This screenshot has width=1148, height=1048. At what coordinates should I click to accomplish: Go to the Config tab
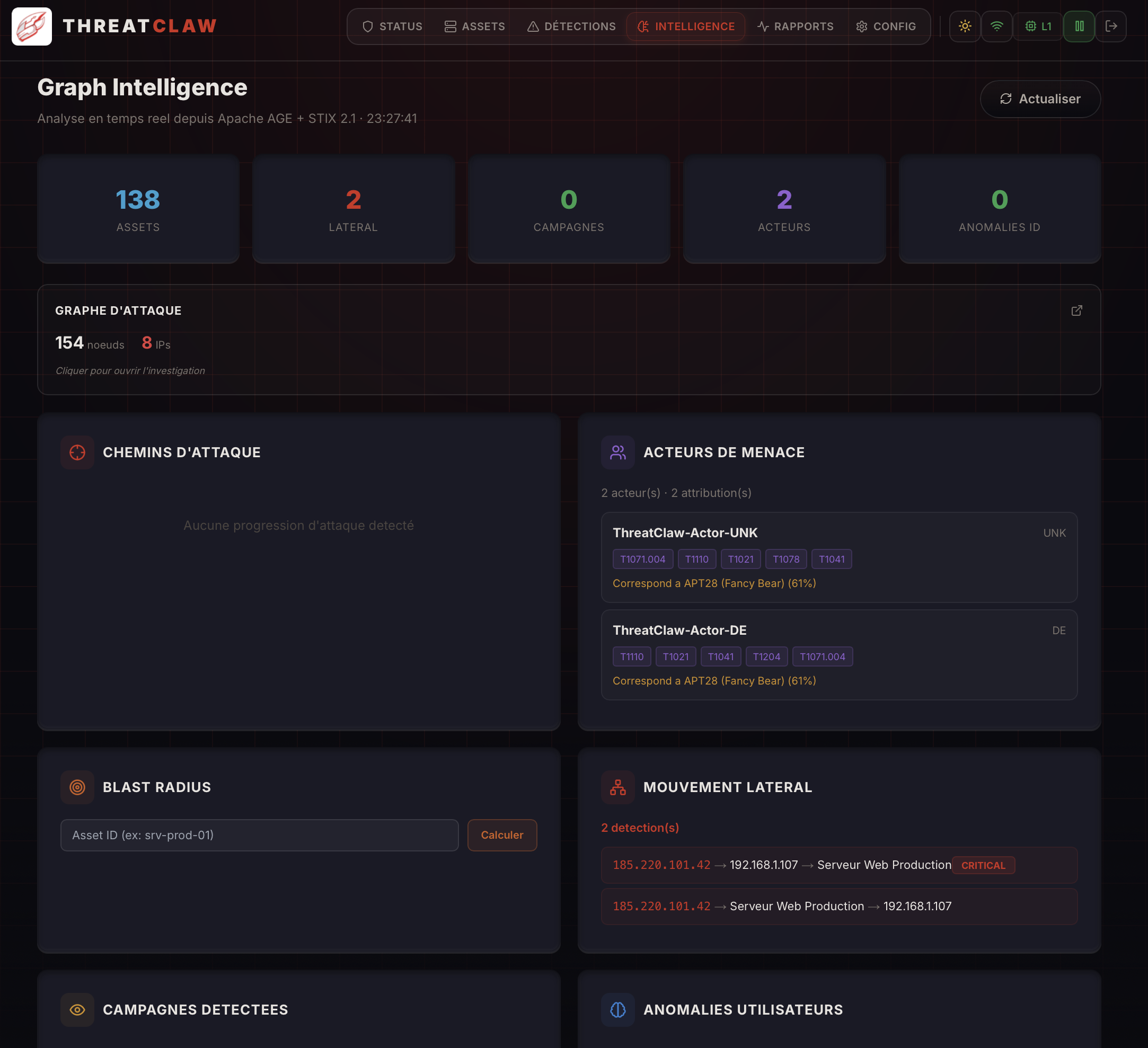click(x=886, y=26)
